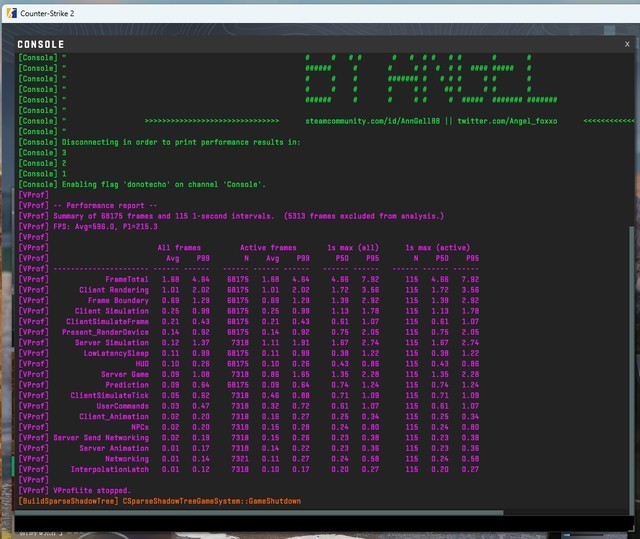This screenshot has width=640, height=539.
Task: Click the InterpolationLatch row label
Action: point(109,469)
